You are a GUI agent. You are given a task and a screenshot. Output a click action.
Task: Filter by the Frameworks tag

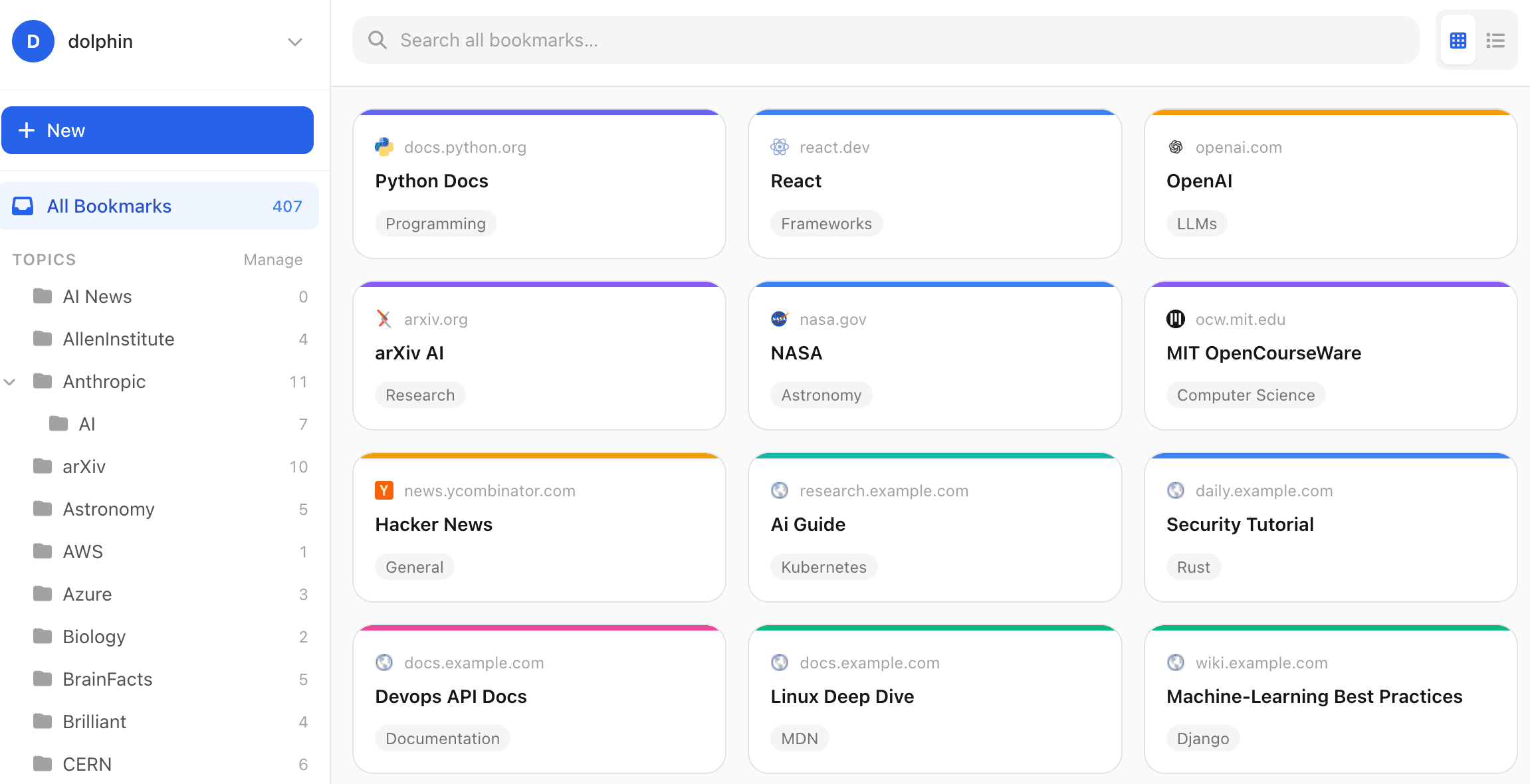826,223
